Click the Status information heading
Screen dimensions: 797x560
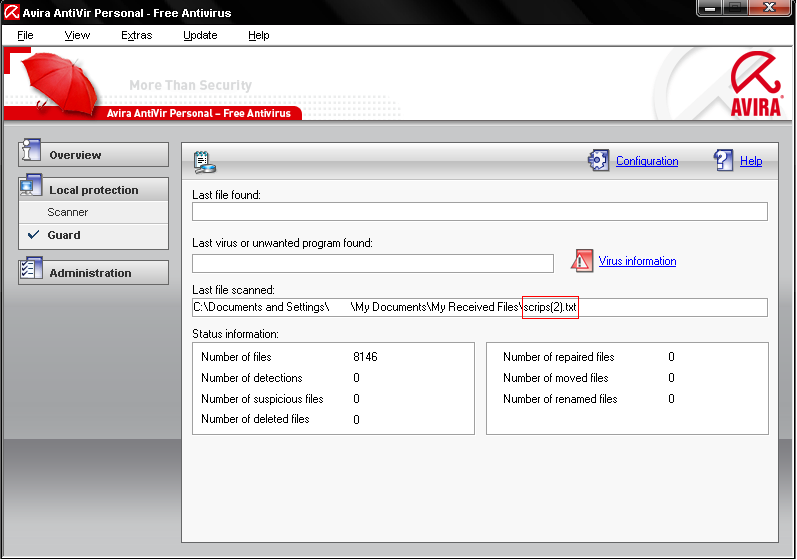pos(235,334)
